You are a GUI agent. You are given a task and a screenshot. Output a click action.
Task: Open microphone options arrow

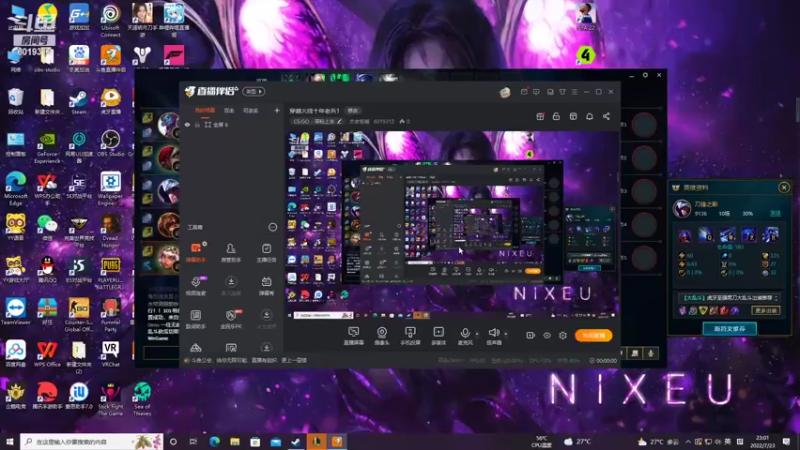[477, 335]
